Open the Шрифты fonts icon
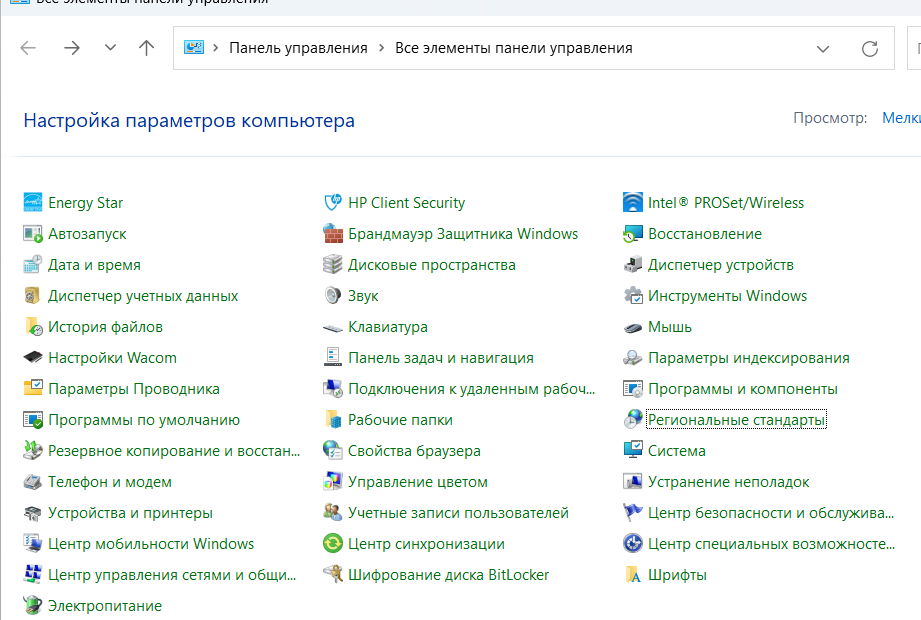921x620 pixels. pyautogui.click(x=633, y=575)
